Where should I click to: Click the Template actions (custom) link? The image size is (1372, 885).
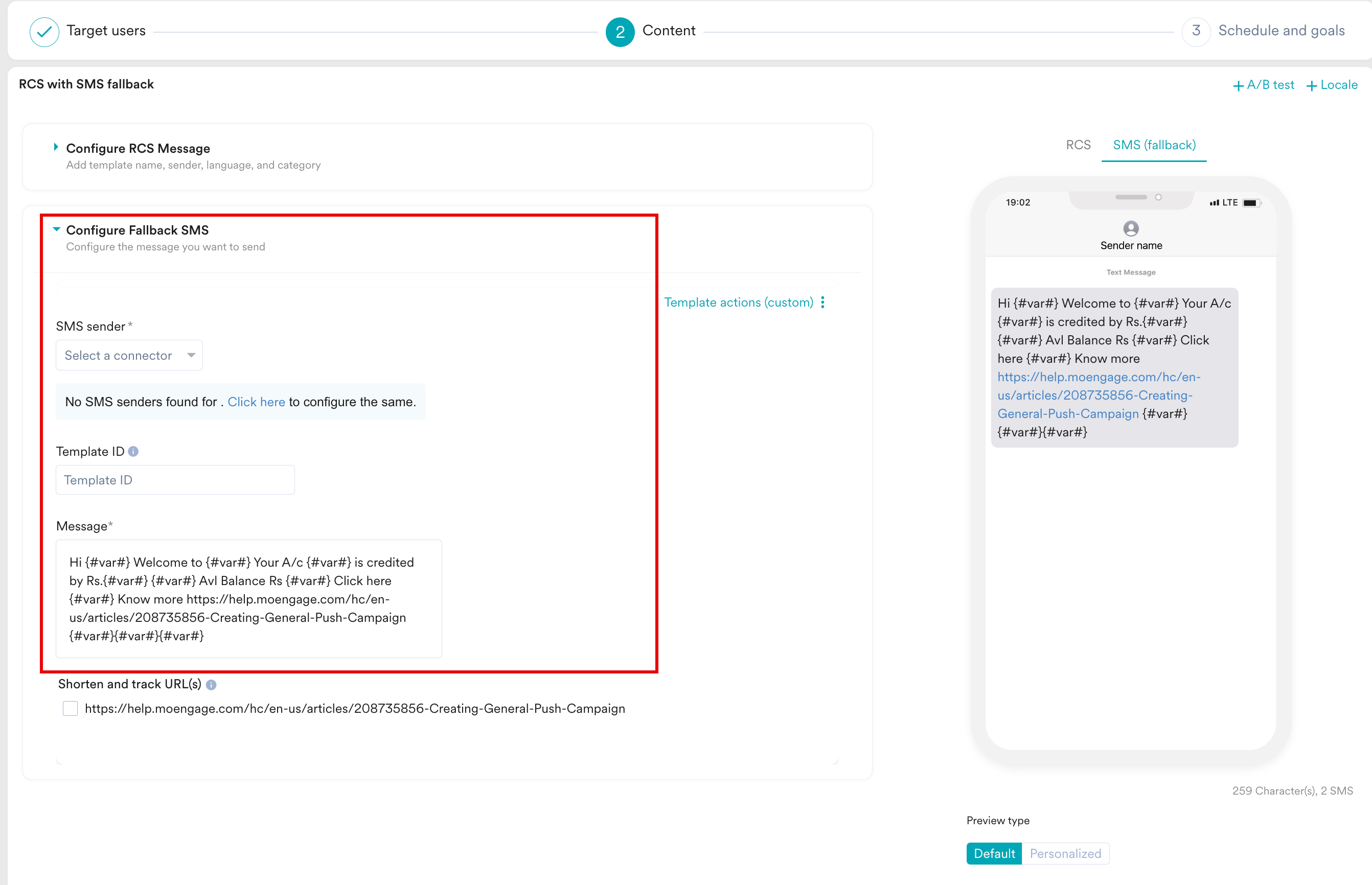click(x=738, y=303)
